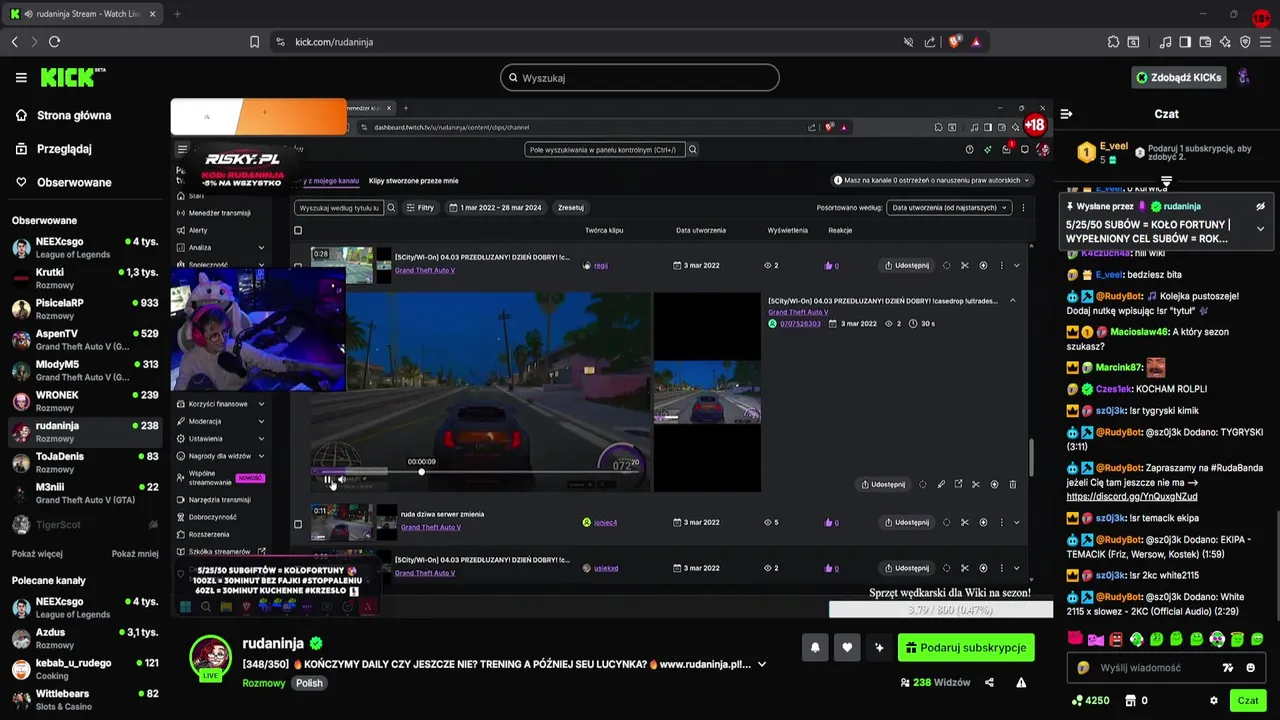Viewport: 1280px width, 720px height.
Task: Collapse the chat panel arrow icon
Action: (1066, 114)
